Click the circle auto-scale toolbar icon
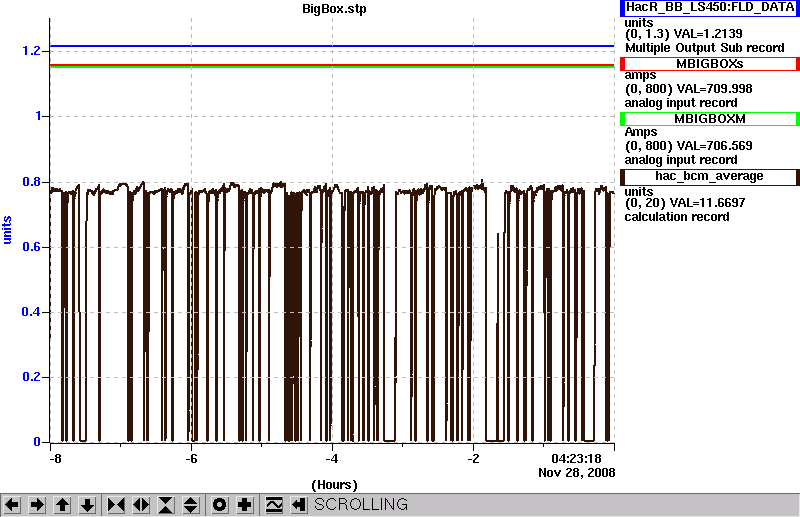 (219, 505)
